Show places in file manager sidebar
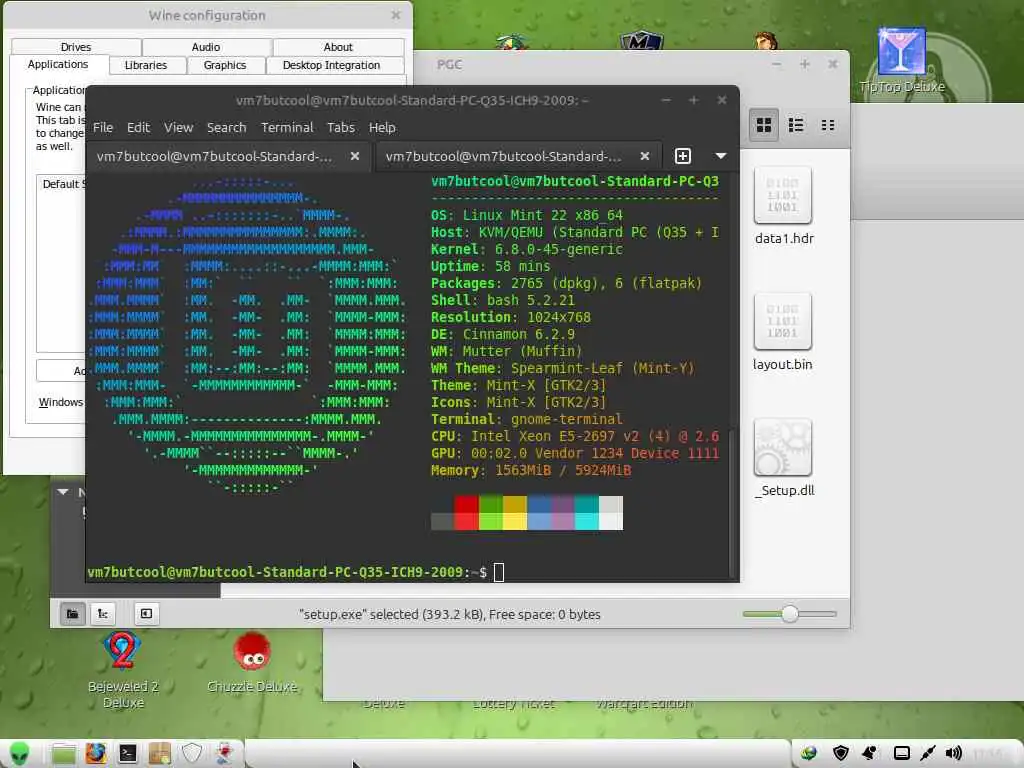Image resolution: width=1024 pixels, height=768 pixels. coord(72,614)
